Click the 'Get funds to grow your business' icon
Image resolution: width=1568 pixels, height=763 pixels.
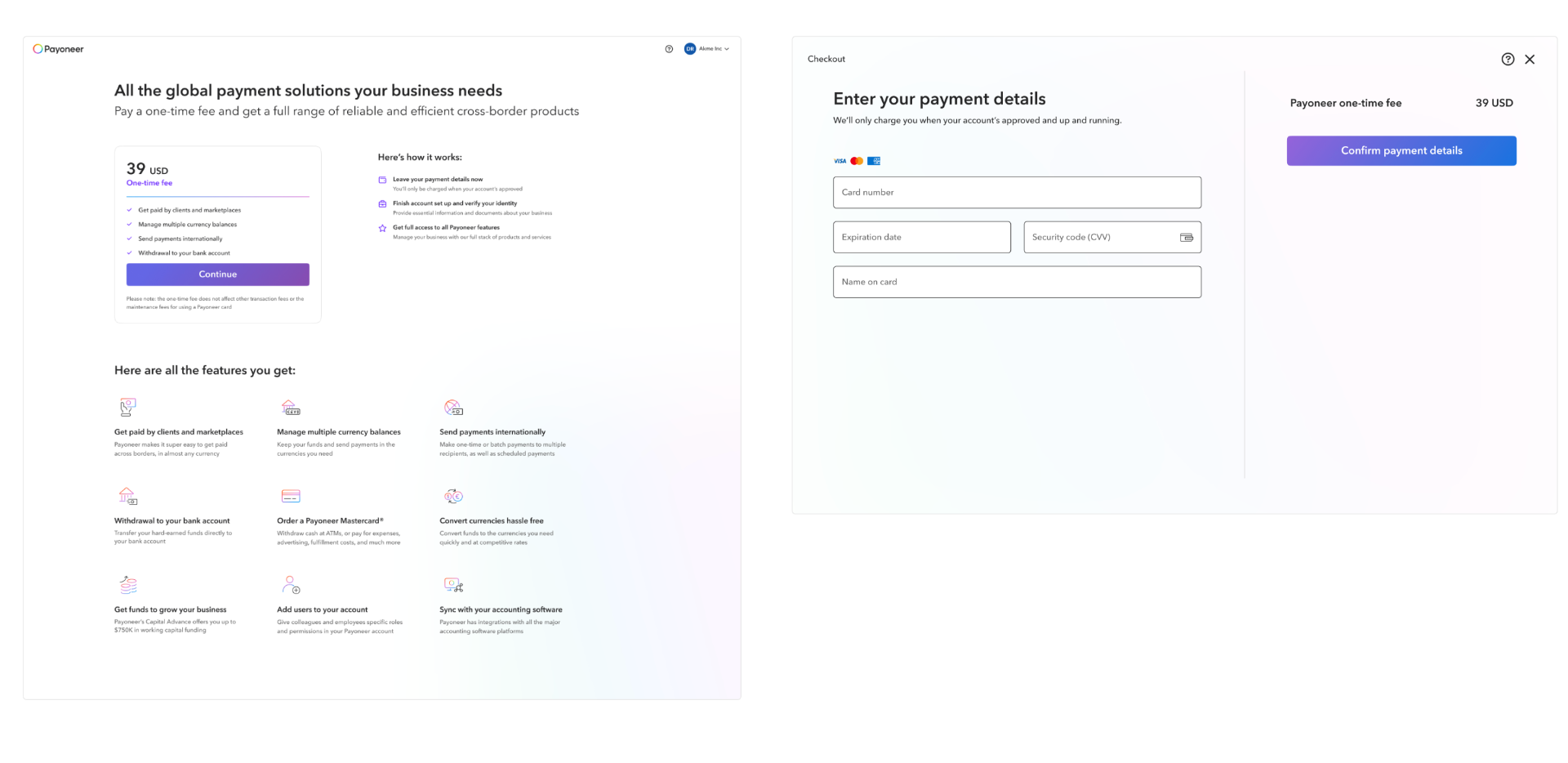click(x=127, y=585)
